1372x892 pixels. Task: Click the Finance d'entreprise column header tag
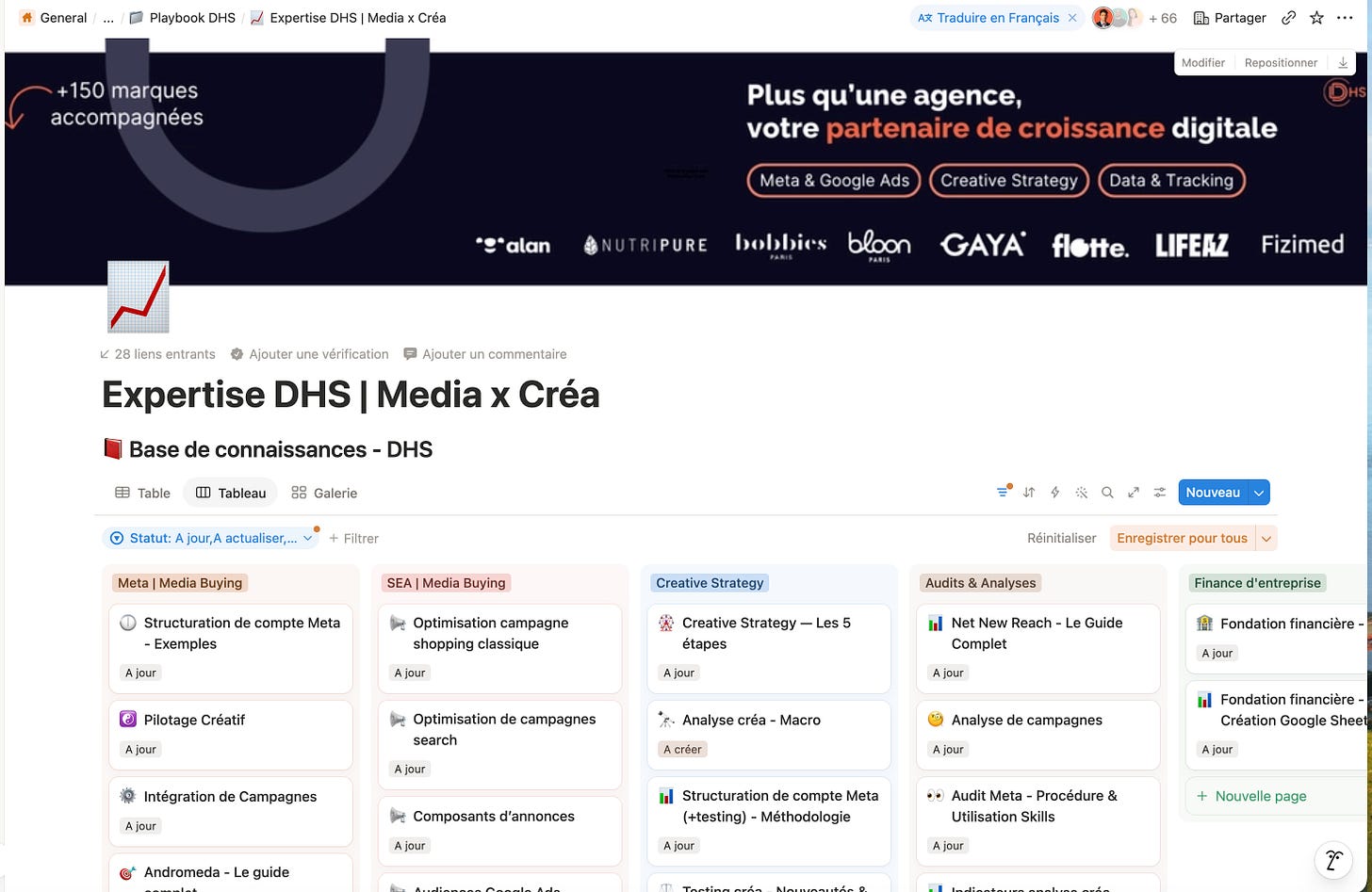(1258, 583)
